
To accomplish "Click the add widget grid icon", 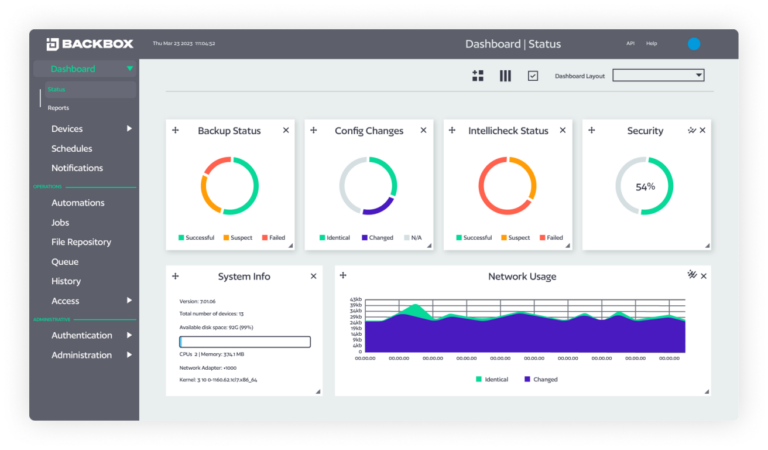I will 478,76.
